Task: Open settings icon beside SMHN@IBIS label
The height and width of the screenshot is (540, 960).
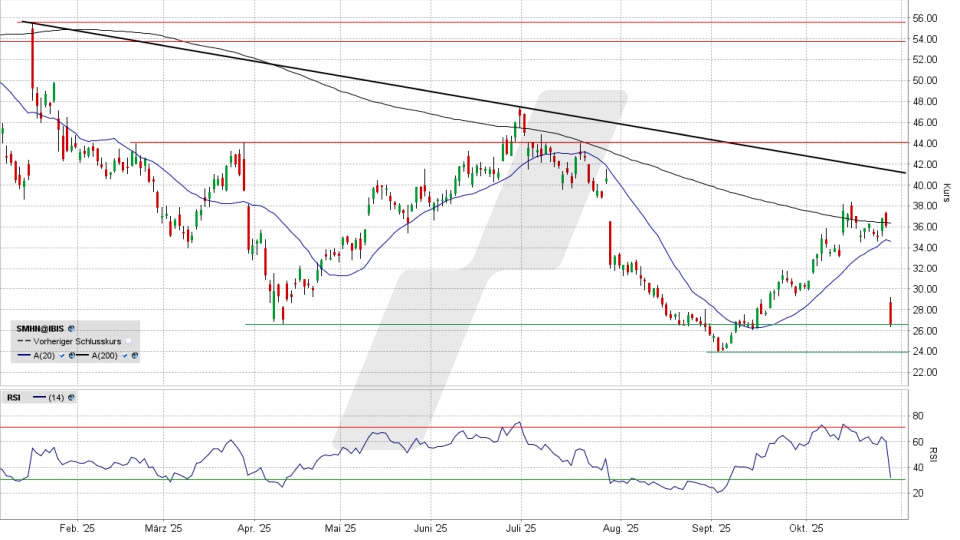Action: click(x=71, y=329)
